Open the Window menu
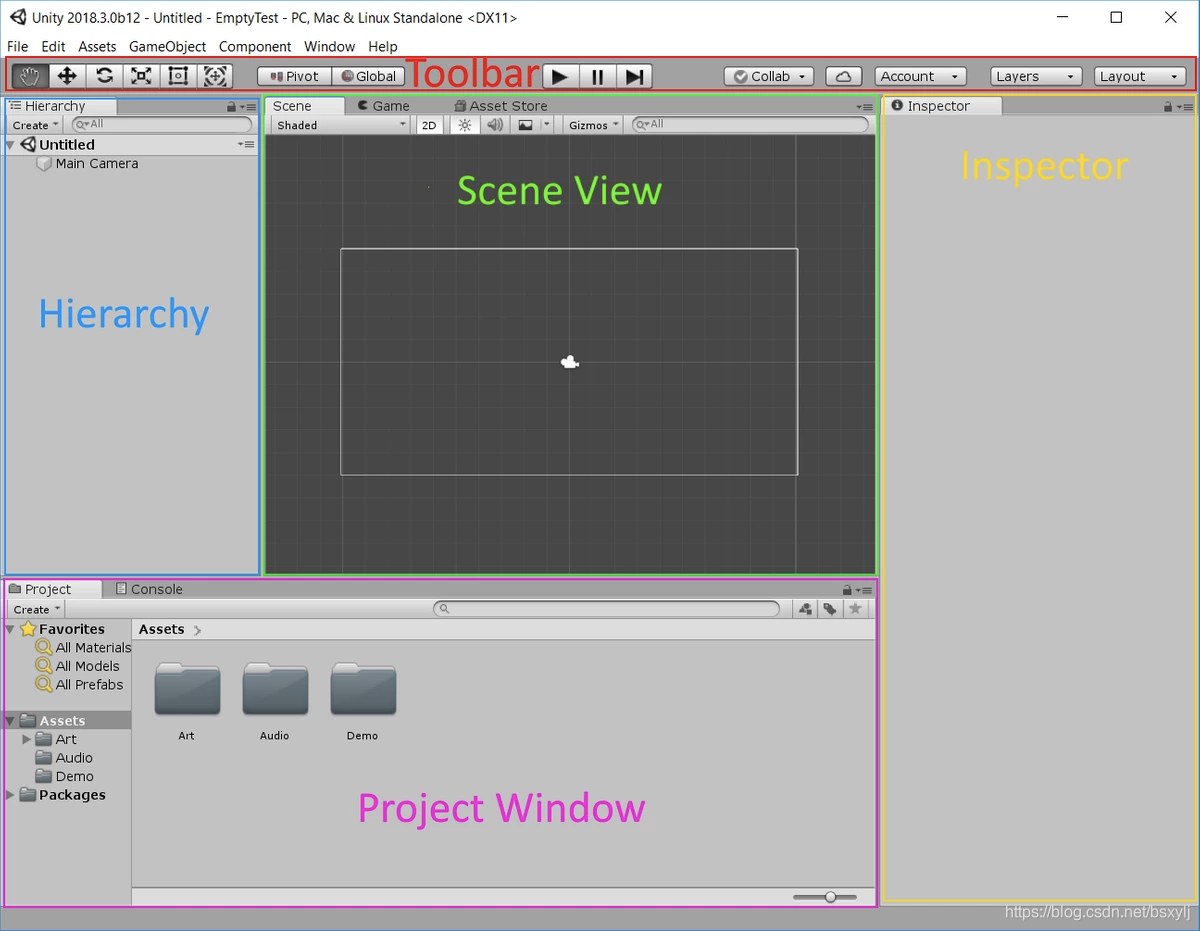This screenshot has width=1200, height=931. 329,46
